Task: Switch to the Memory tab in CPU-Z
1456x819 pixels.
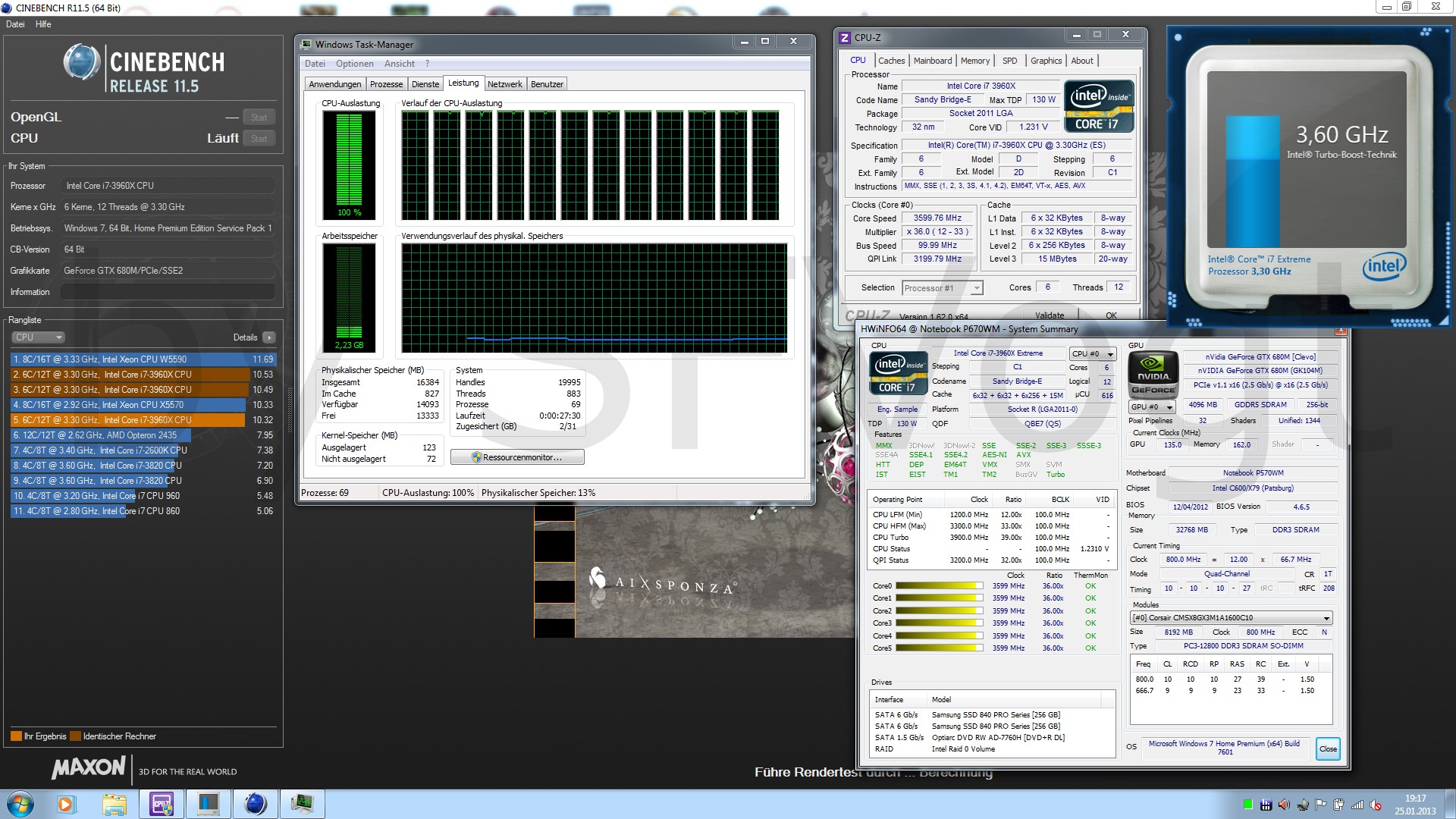Action: 975,61
